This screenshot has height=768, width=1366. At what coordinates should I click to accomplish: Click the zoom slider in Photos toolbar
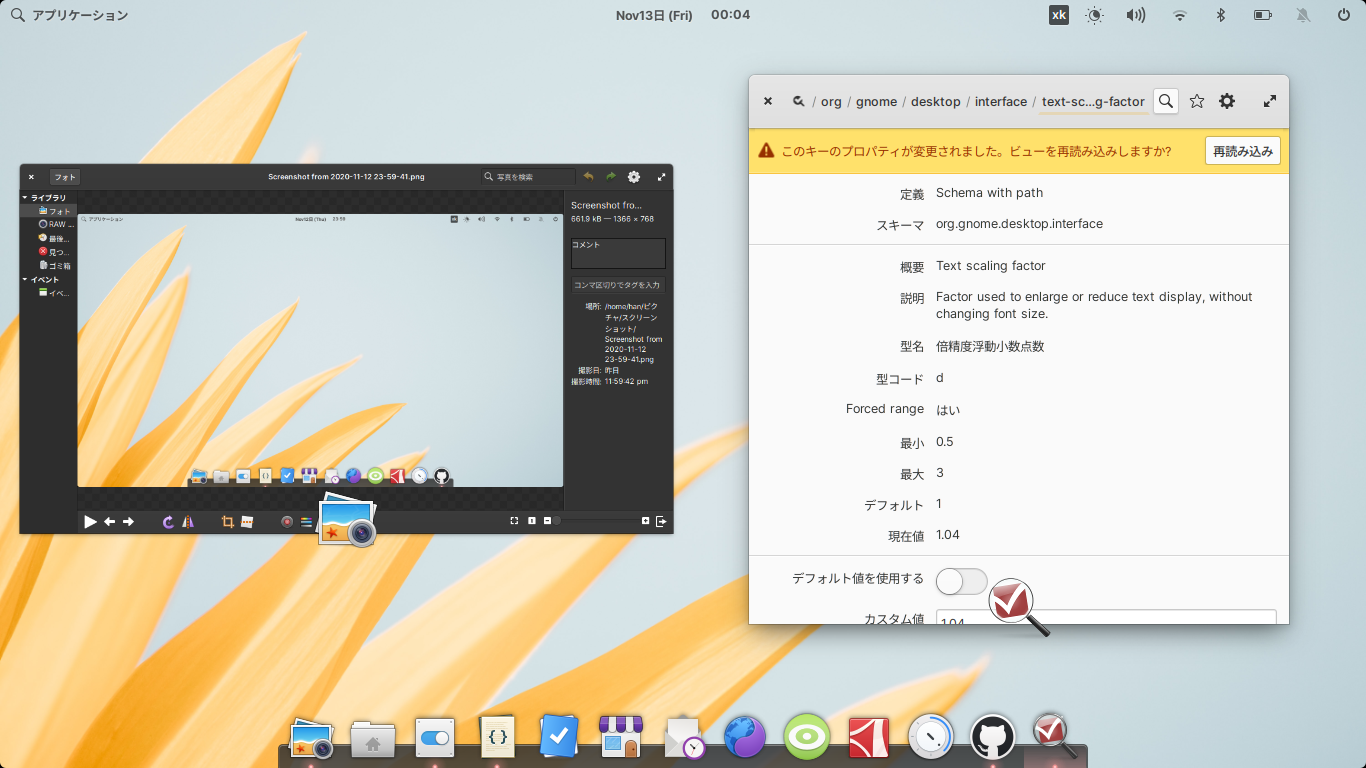[597, 521]
